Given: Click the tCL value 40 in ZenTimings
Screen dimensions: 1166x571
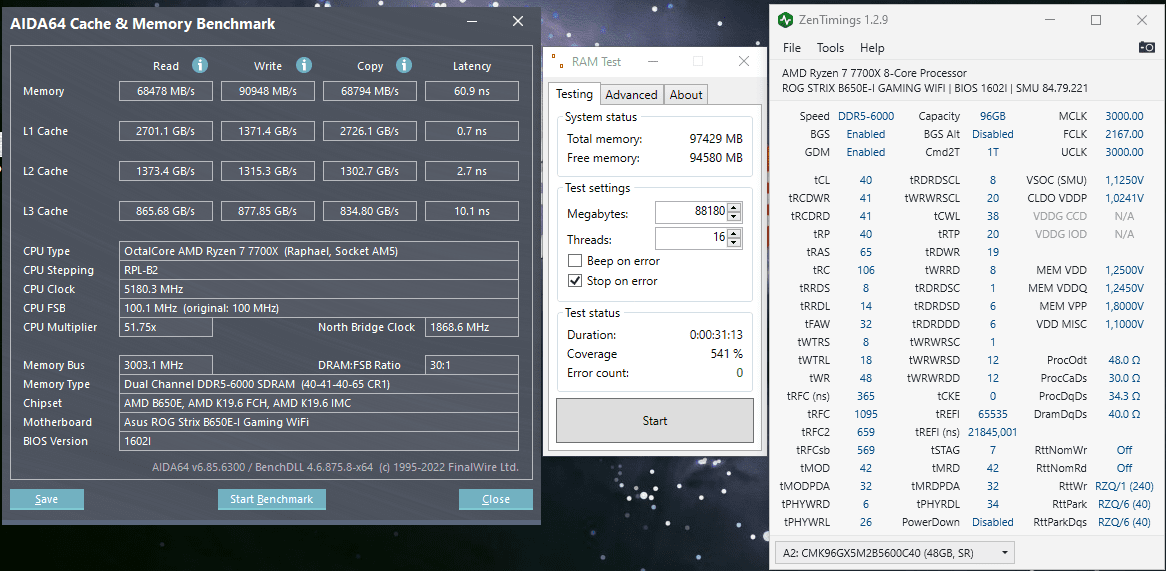Looking at the screenshot, I should pos(866,180).
